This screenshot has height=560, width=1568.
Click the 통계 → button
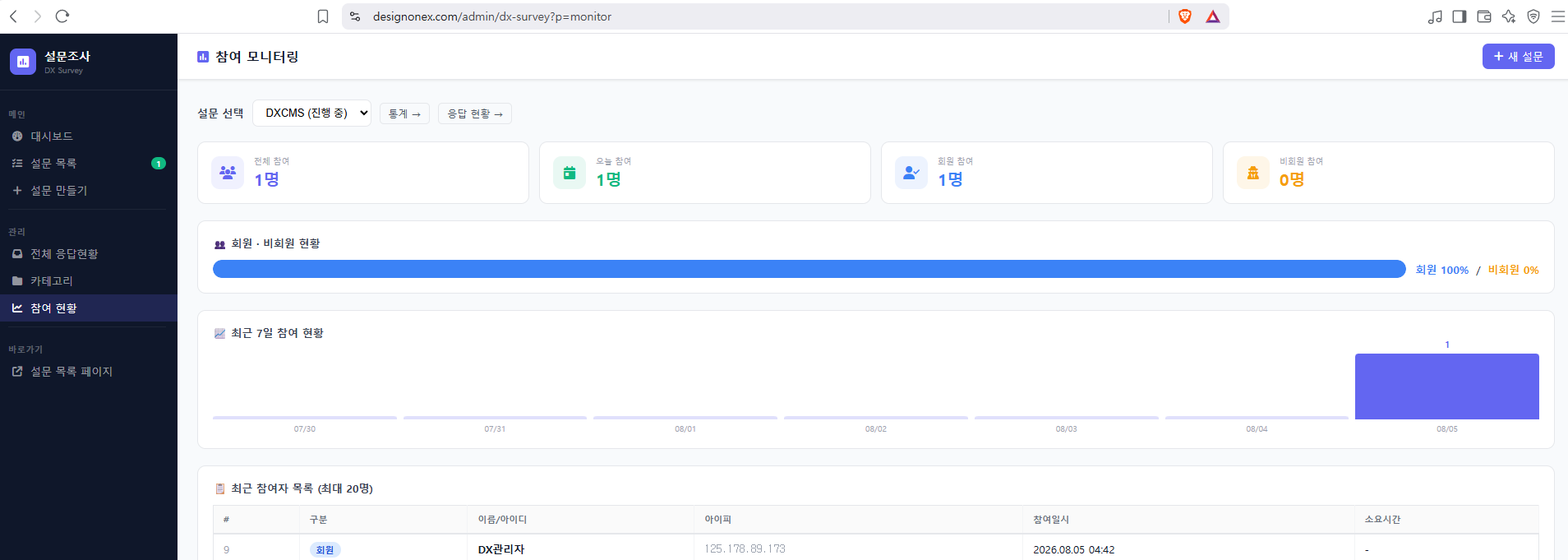[x=404, y=113]
